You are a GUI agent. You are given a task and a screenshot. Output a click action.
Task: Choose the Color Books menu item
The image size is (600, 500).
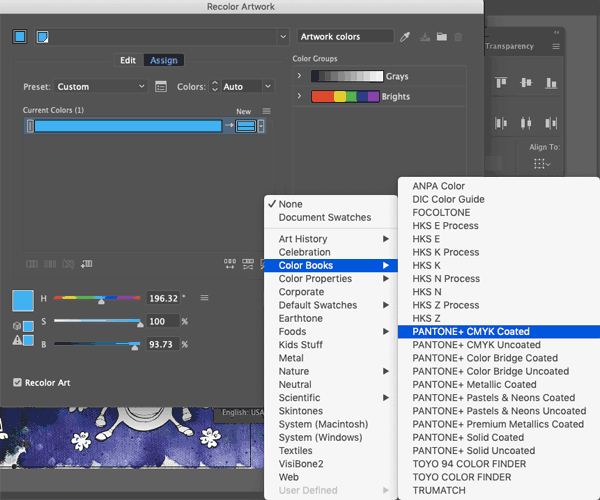pyautogui.click(x=331, y=265)
